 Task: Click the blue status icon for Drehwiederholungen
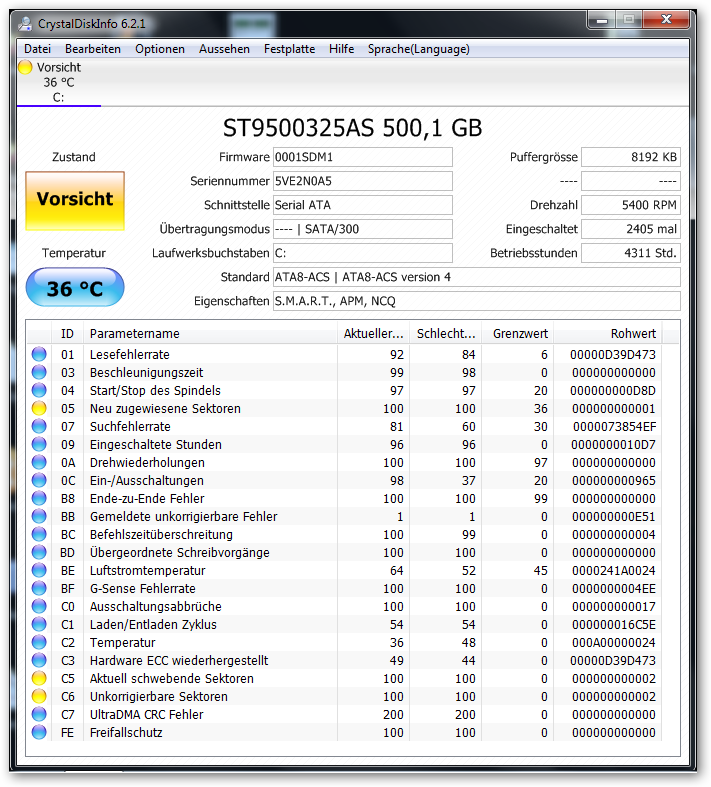(39, 462)
